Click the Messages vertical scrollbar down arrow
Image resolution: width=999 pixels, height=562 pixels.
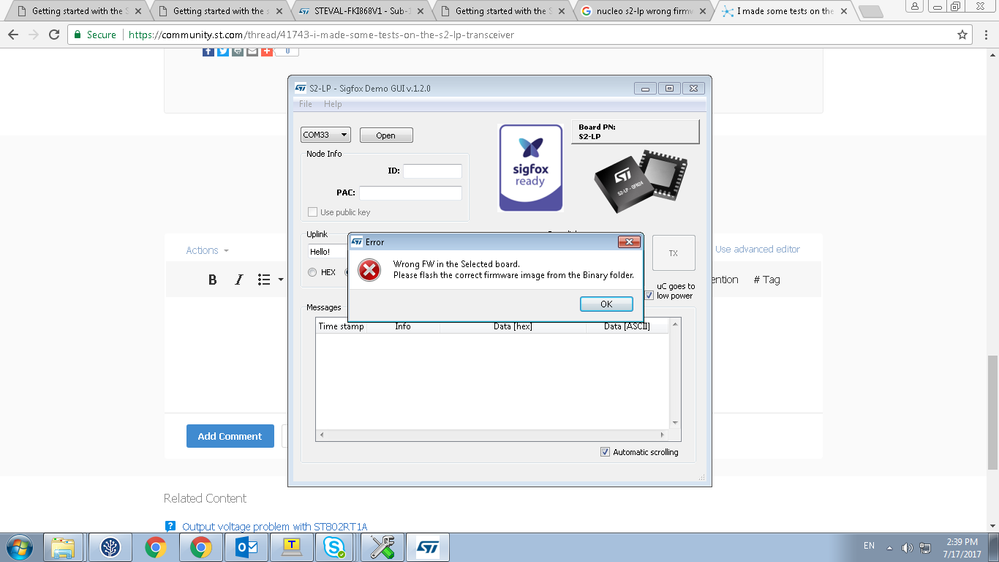(675, 422)
